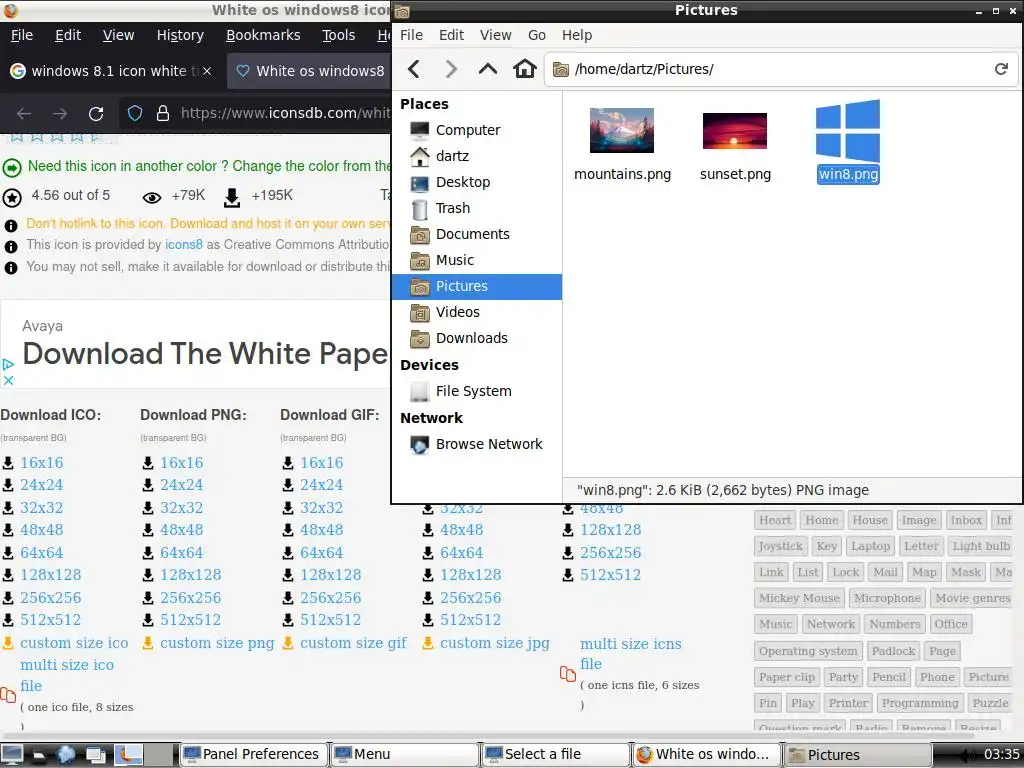Open Panel Preferences from taskbar
The height and width of the screenshot is (768, 1024).
click(x=253, y=754)
